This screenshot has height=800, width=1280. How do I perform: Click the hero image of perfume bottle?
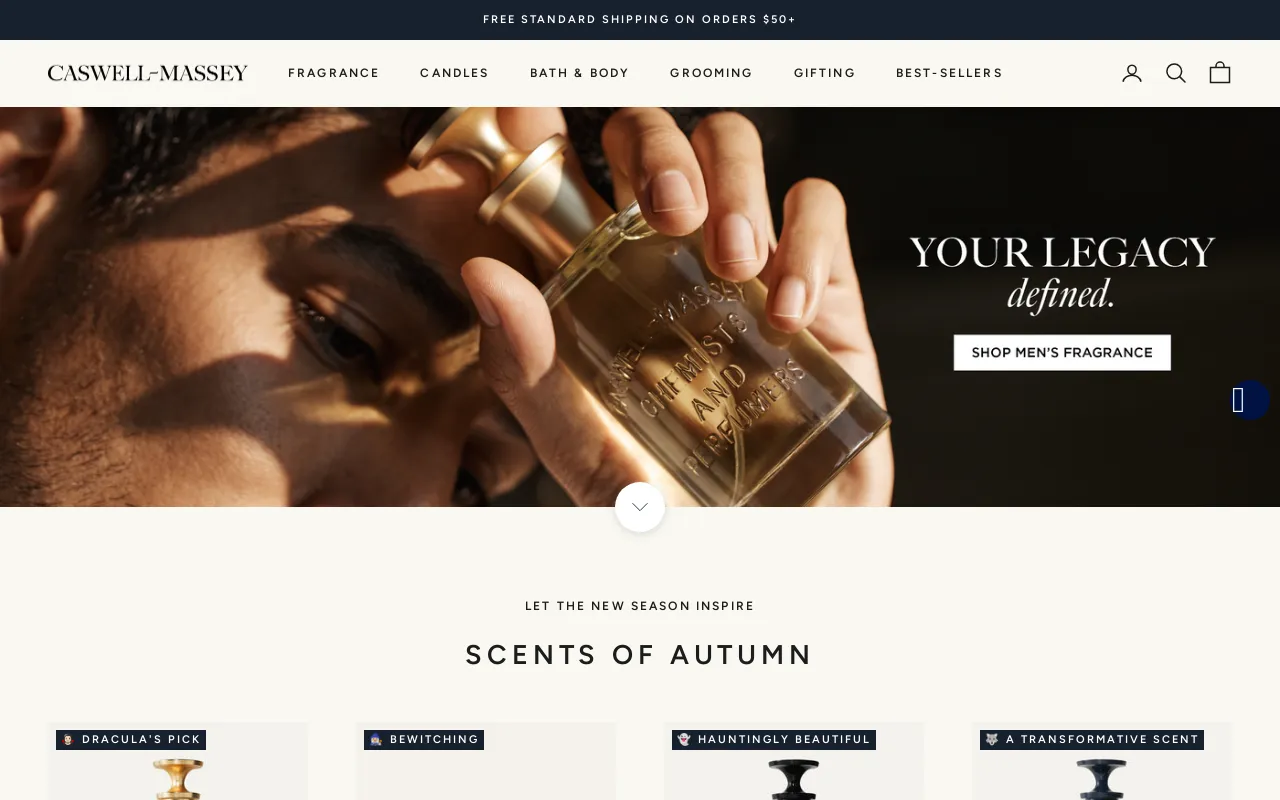pos(640,307)
